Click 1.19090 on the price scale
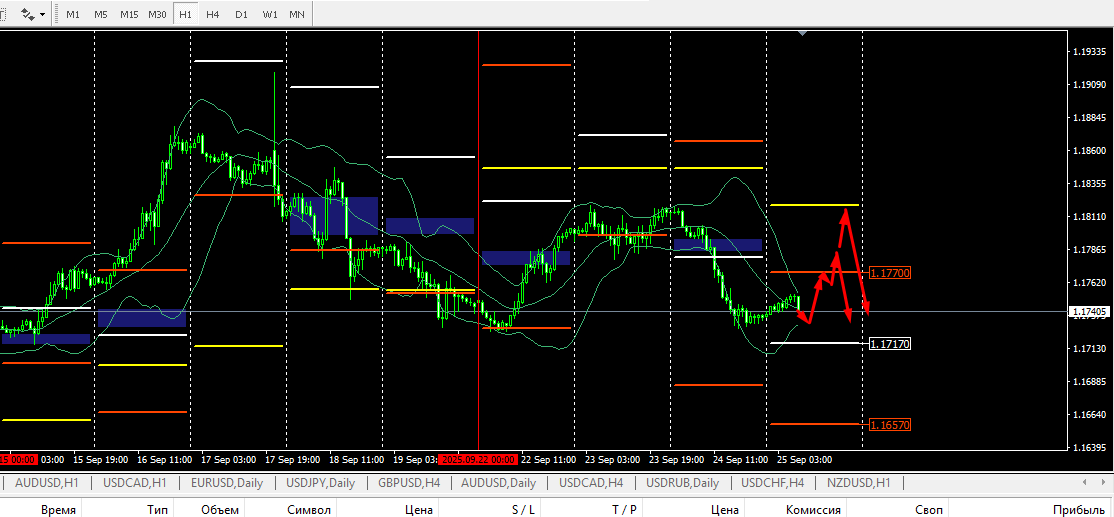The width and height of the screenshot is (1114, 517). tap(1090, 85)
